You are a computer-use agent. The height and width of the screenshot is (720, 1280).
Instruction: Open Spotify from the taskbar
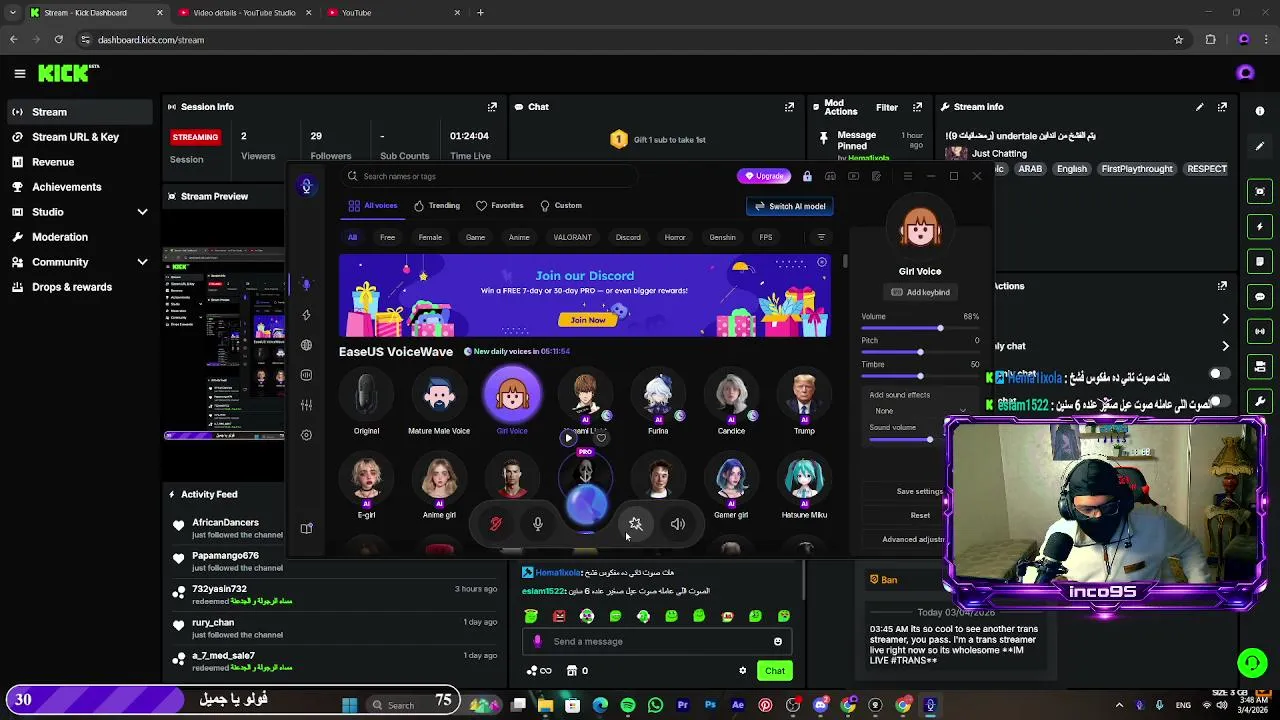click(628, 705)
